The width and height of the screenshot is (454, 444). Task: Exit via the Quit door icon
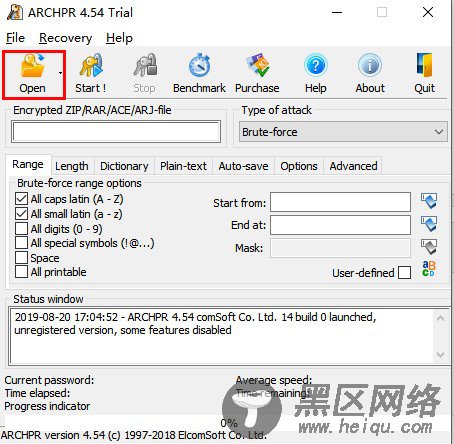click(424, 66)
